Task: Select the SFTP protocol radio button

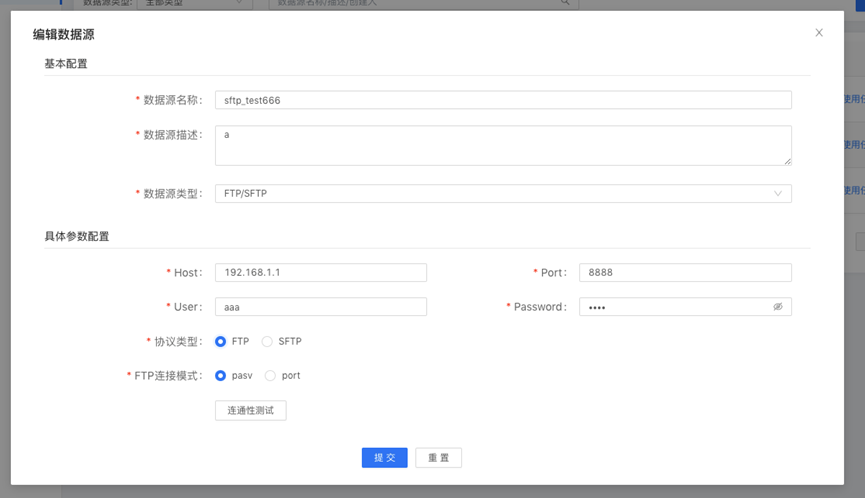Action: pyautogui.click(x=267, y=341)
